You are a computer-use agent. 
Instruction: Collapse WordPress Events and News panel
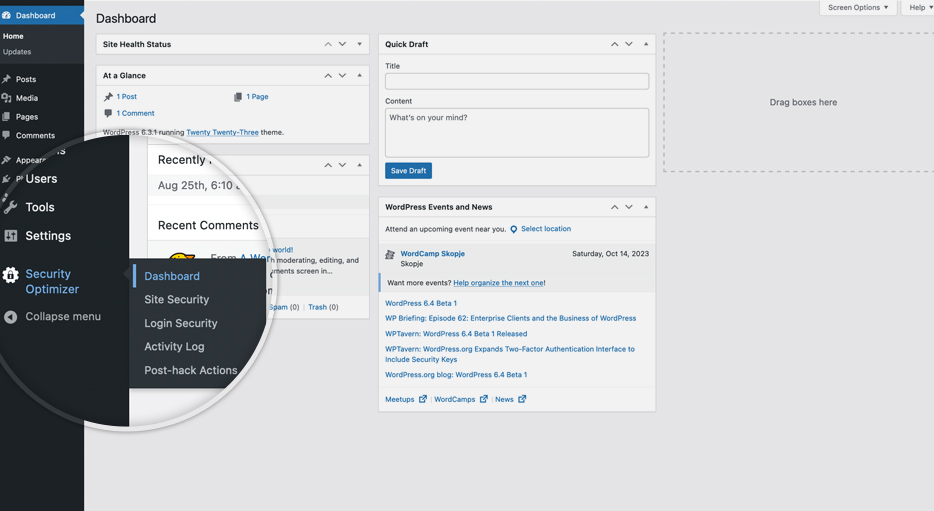click(x=646, y=207)
